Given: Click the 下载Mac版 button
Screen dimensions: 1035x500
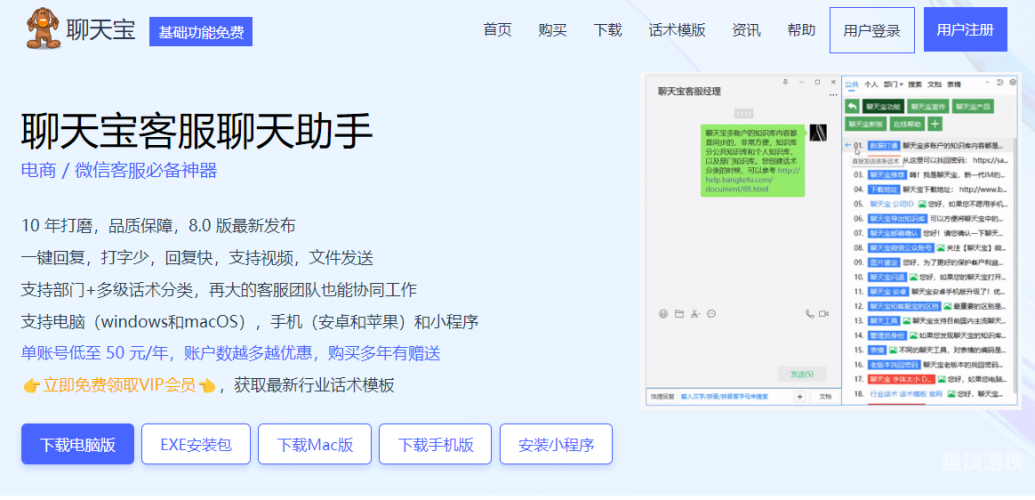Looking at the screenshot, I should 315,444.
